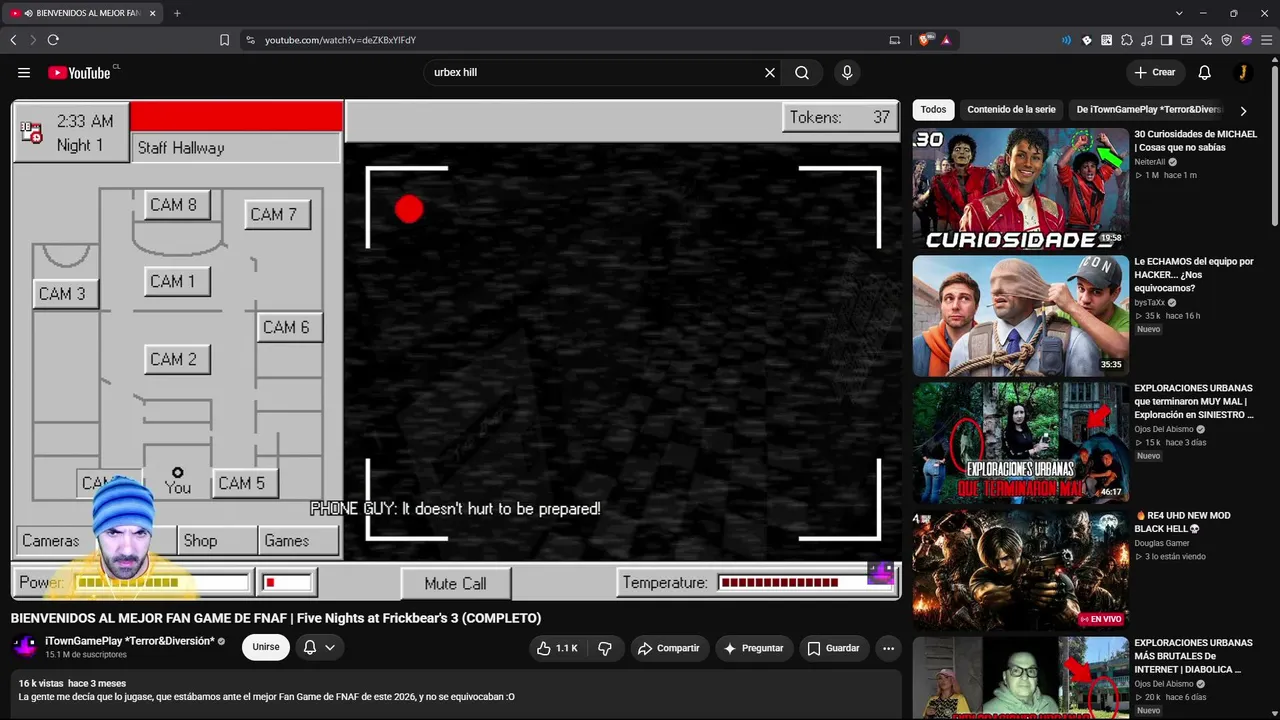This screenshot has width=1280, height=720.
Task: Open more actions three-dot menu
Action: [x=888, y=648]
